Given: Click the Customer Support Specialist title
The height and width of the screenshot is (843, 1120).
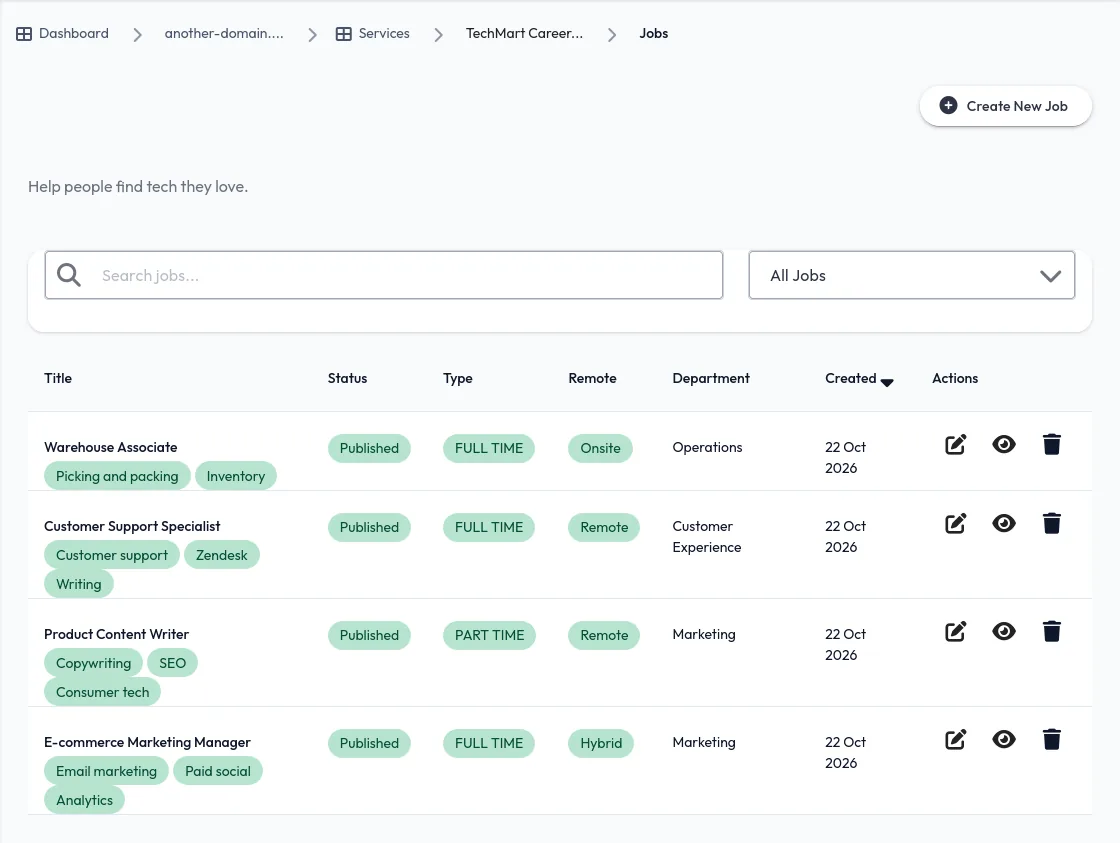Looking at the screenshot, I should point(132,527).
